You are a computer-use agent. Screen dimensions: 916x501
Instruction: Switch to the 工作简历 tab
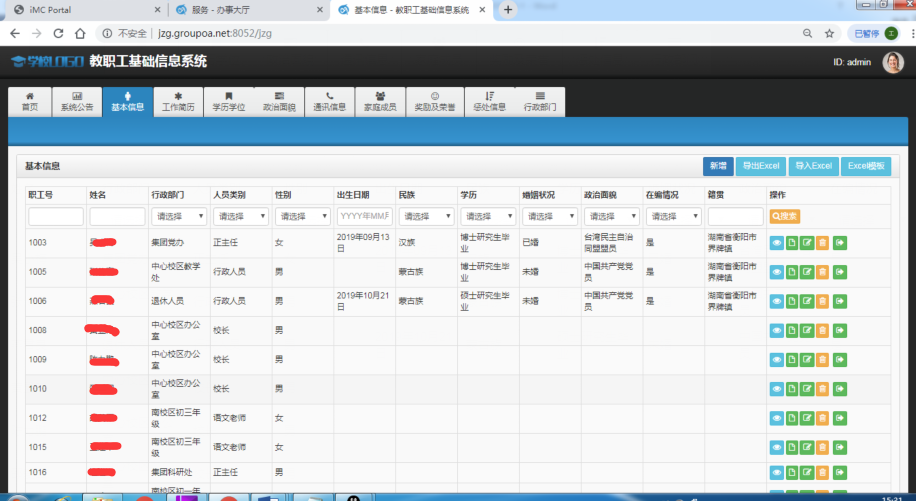click(x=178, y=102)
